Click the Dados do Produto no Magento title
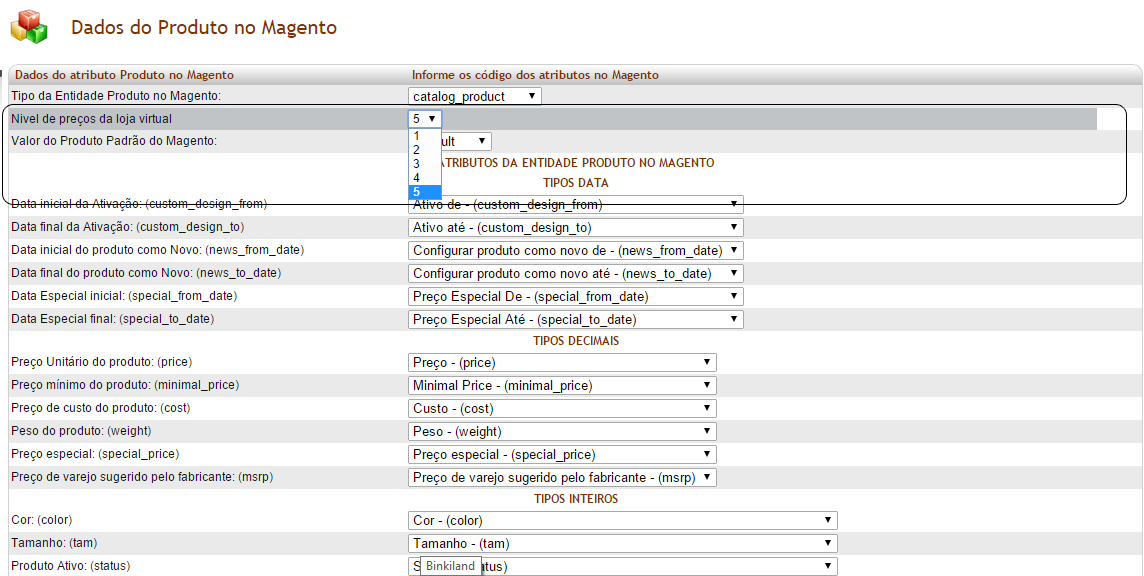 pos(204,28)
